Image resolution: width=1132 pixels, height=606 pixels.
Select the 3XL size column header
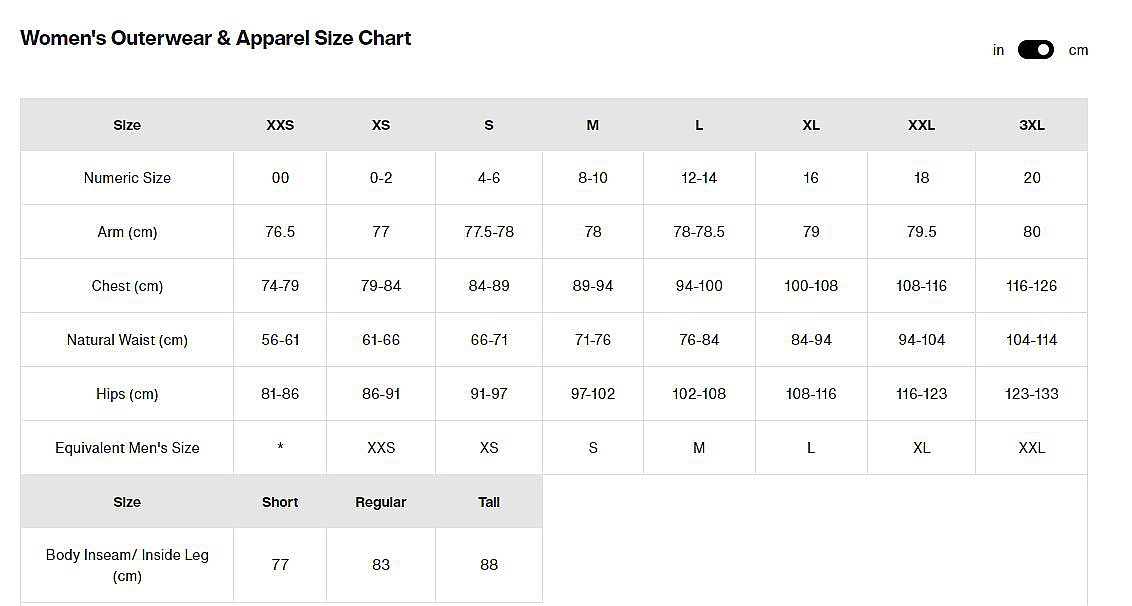(1031, 125)
